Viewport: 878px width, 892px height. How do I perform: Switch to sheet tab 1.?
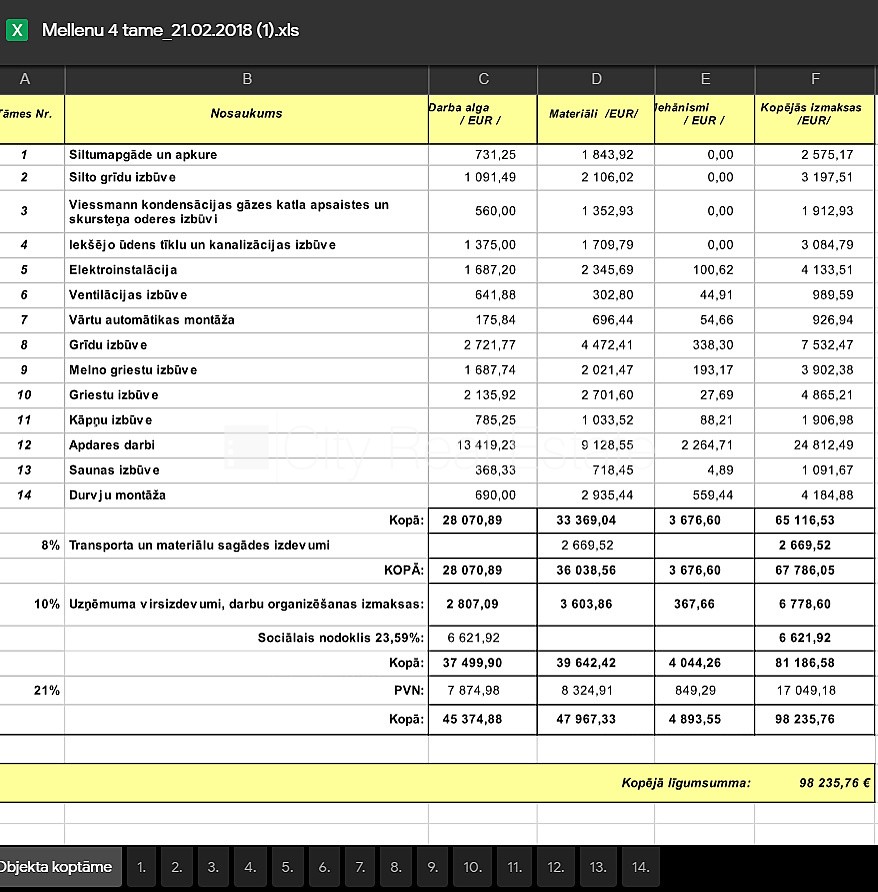[x=141, y=867]
